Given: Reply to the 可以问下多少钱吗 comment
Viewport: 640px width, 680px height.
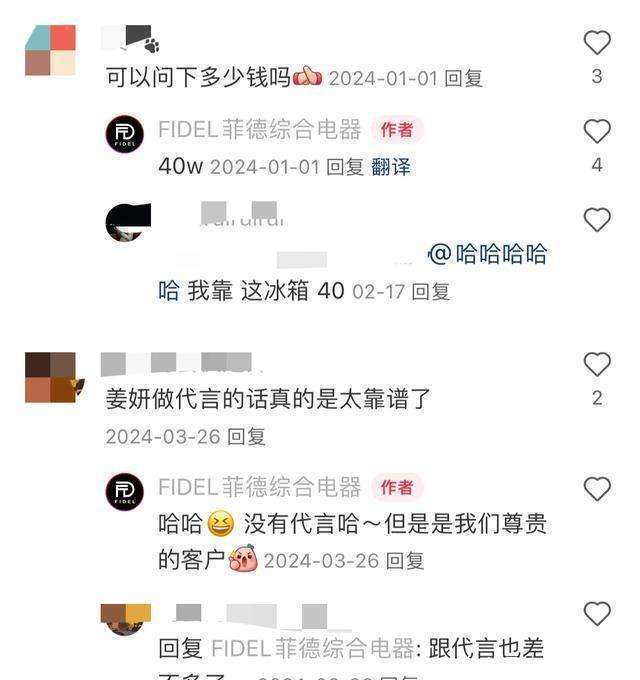Looking at the screenshot, I should [464, 78].
